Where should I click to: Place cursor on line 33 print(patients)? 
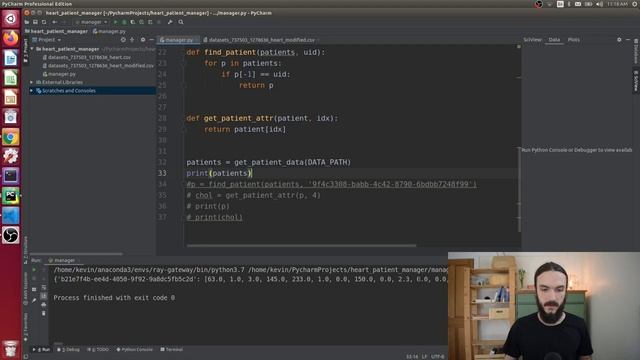pyautogui.click(x=220, y=173)
